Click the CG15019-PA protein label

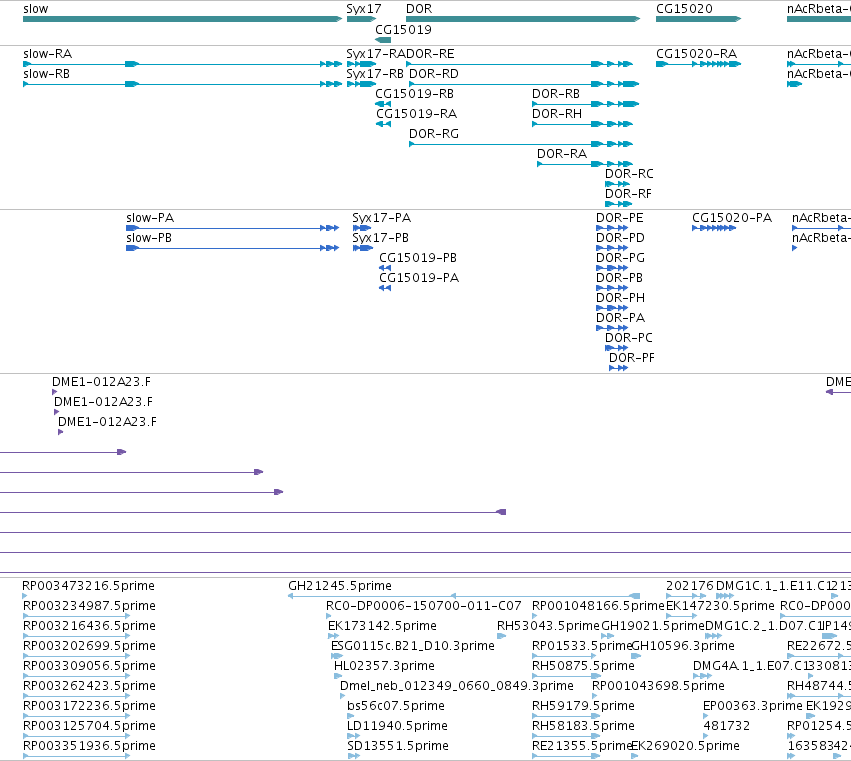(419, 278)
